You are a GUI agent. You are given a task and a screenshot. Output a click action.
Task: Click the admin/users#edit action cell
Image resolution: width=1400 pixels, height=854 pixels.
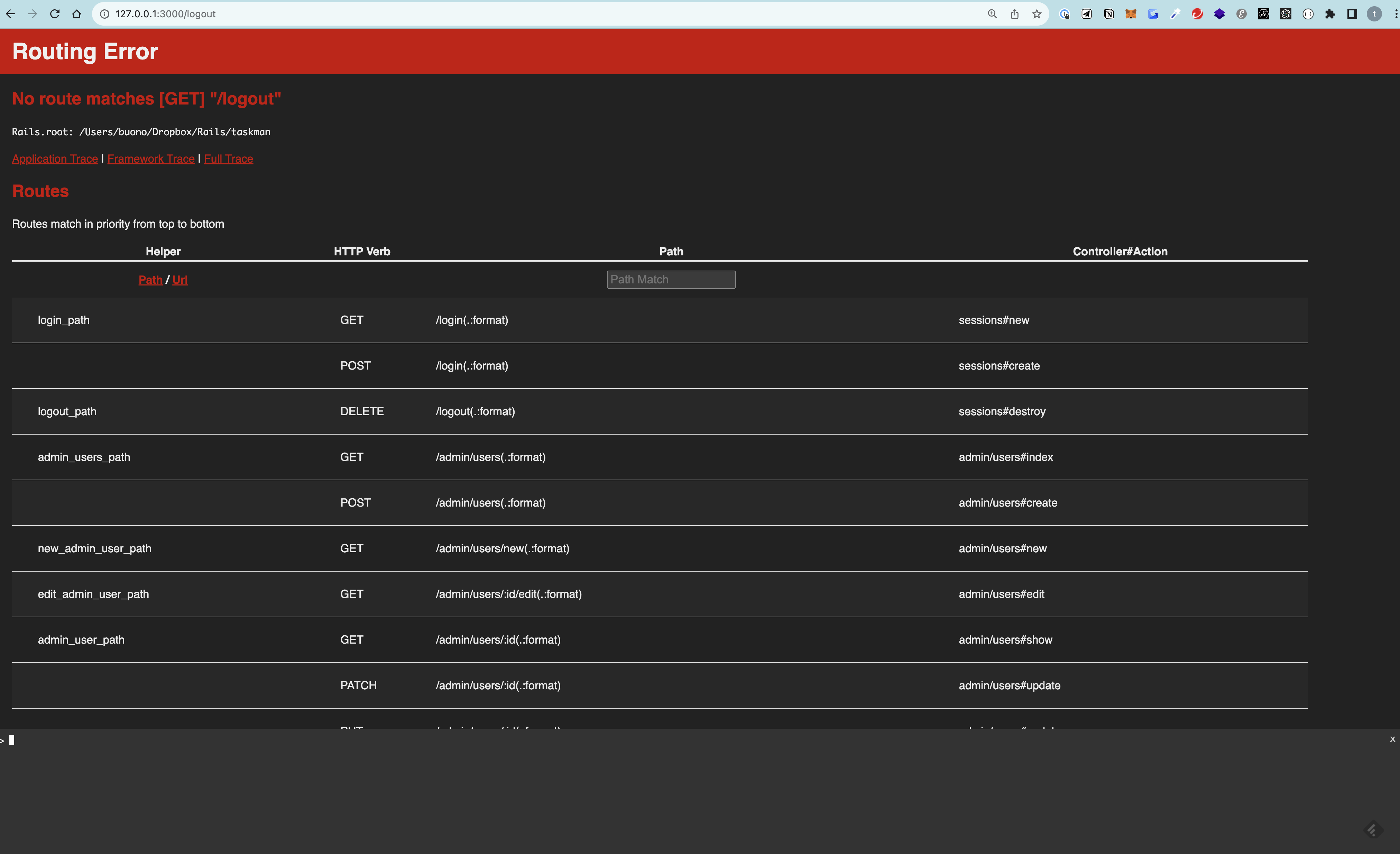click(1001, 594)
